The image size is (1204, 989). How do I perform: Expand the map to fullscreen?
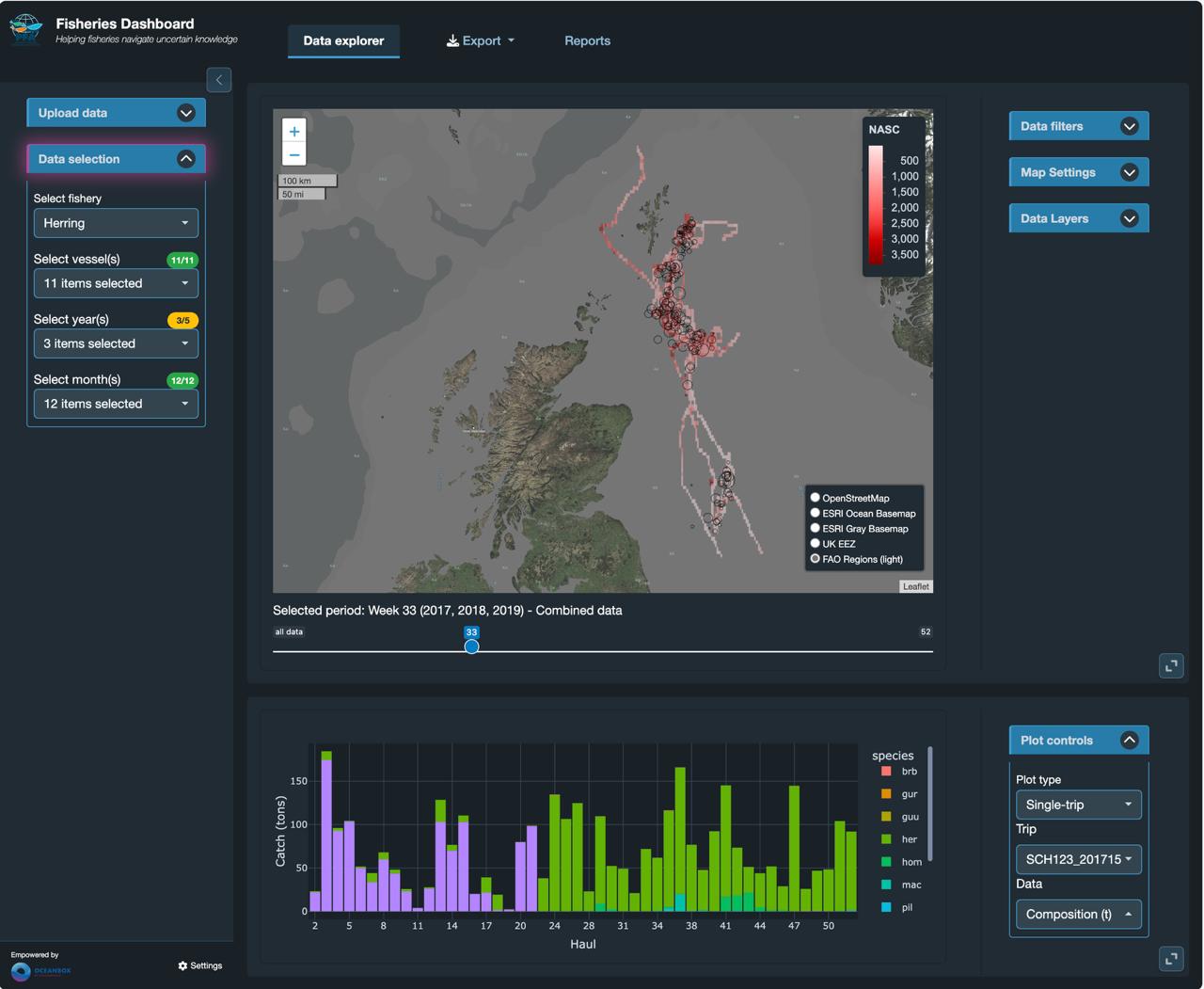click(1171, 665)
